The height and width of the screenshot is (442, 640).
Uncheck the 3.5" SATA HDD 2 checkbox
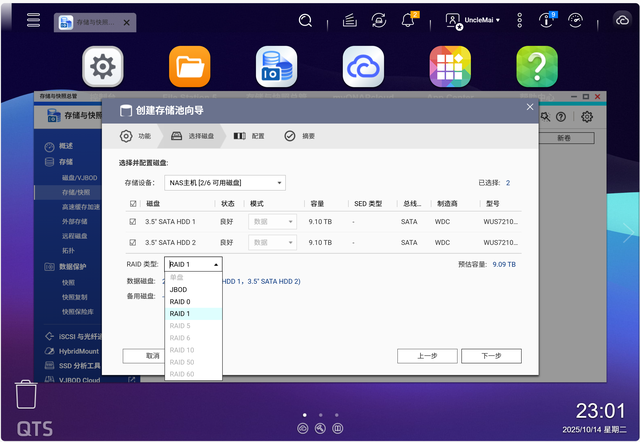click(x=132, y=242)
